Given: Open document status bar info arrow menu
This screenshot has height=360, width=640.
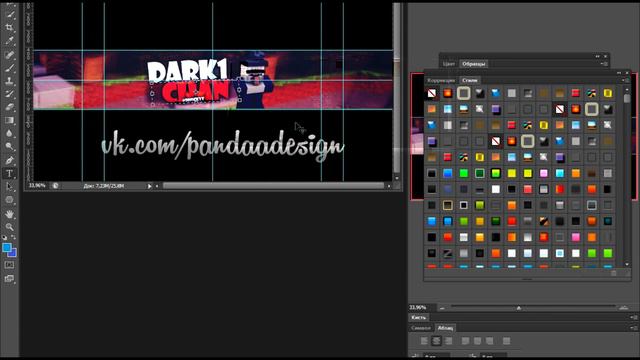Looking at the screenshot, I should point(149,186).
